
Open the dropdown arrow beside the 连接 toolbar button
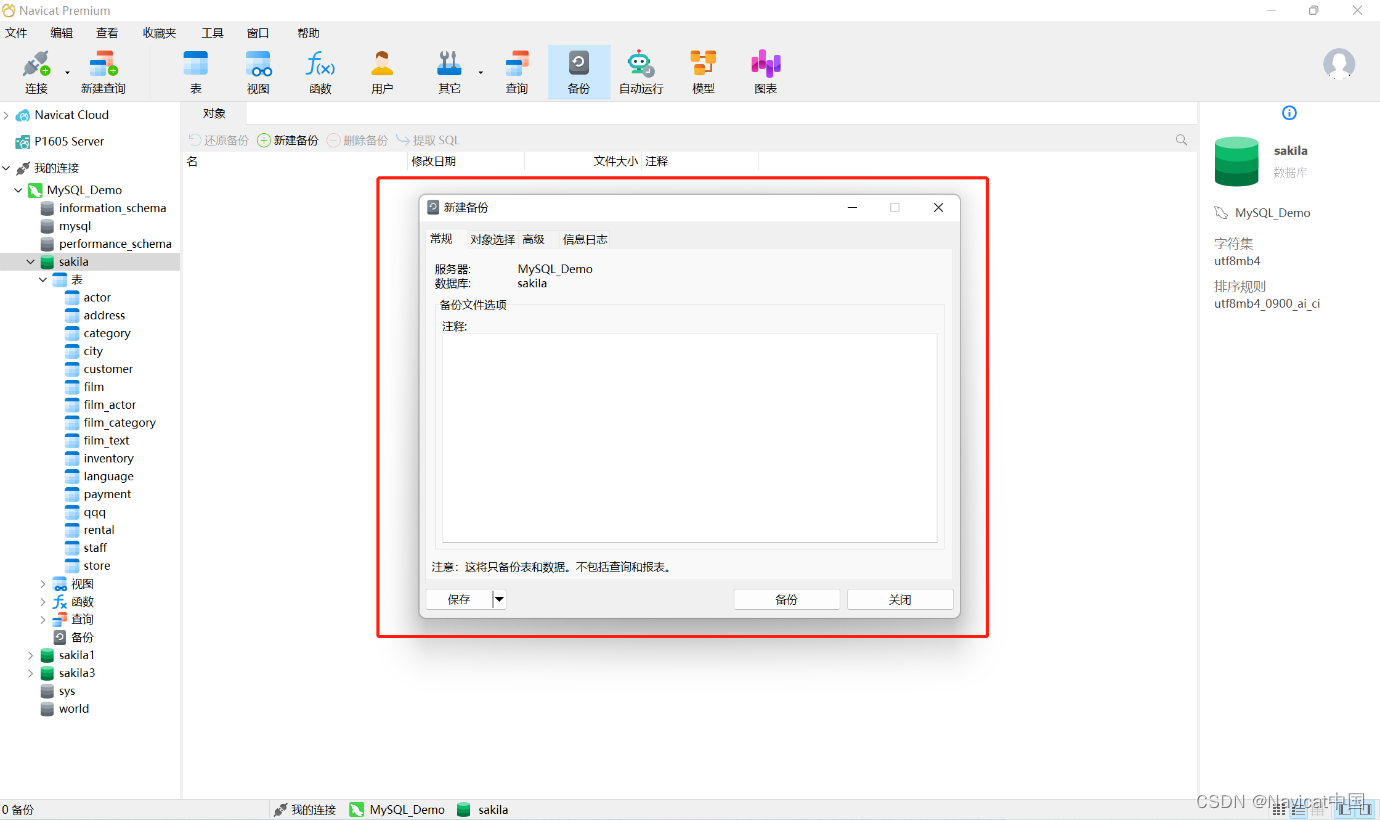(x=68, y=72)
